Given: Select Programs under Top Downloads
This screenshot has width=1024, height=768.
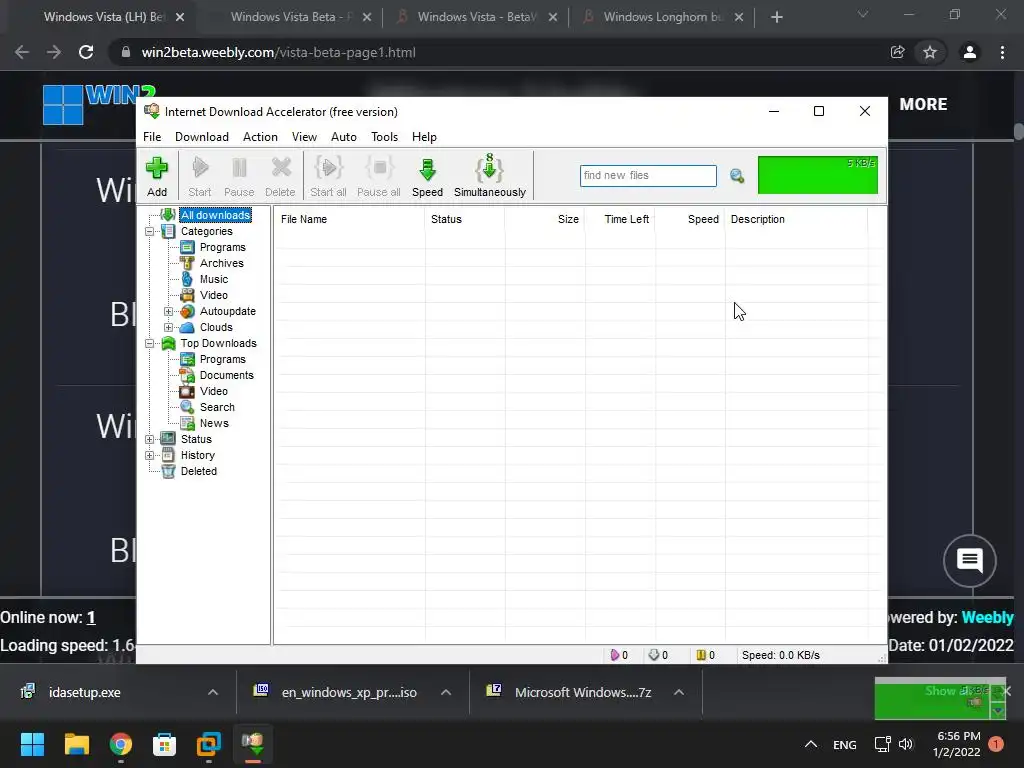Looking at the screenshot, I should (223, 359).
